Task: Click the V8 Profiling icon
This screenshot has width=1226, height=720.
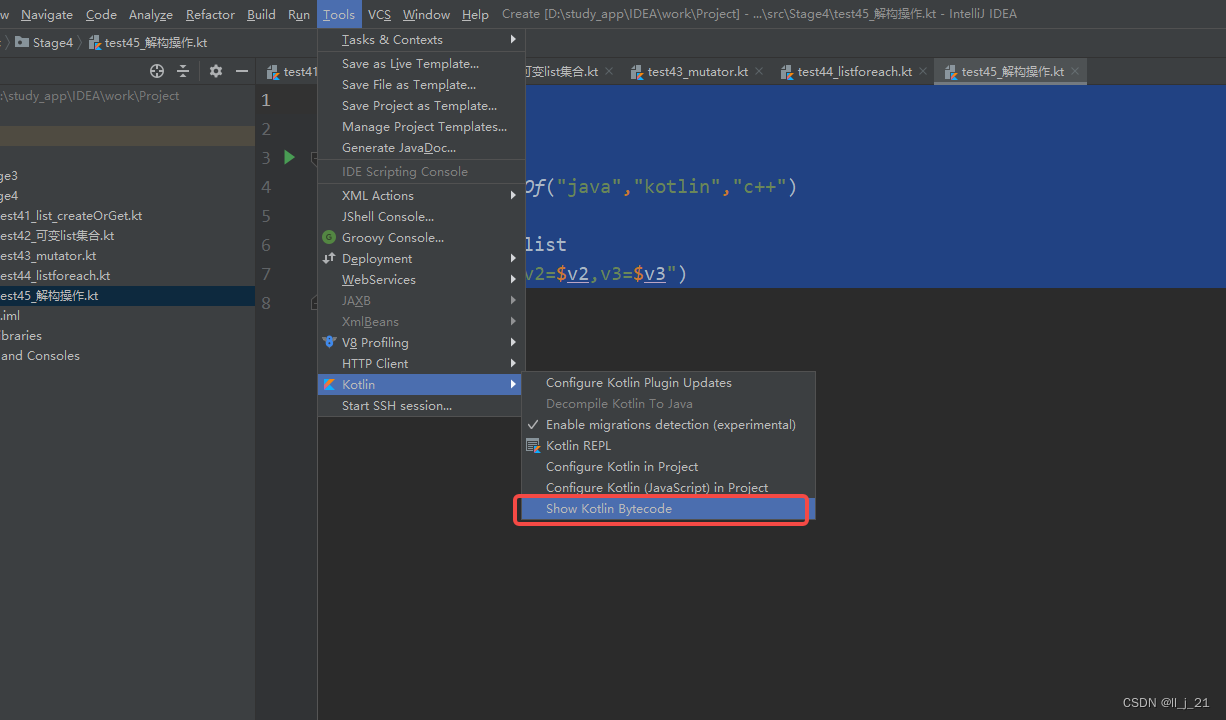Action: coord(329,342)
